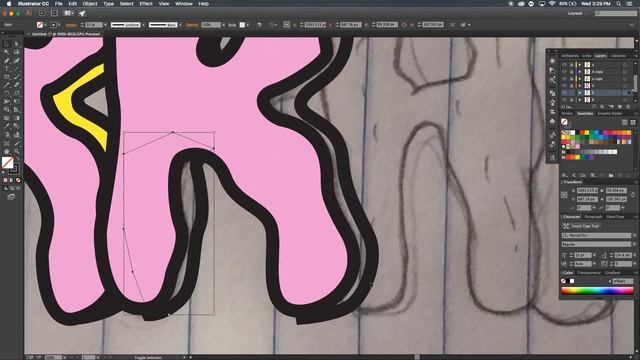640x360 pixels.
Task: Click the Opacity label in Control bar
Action: [191, 25]
